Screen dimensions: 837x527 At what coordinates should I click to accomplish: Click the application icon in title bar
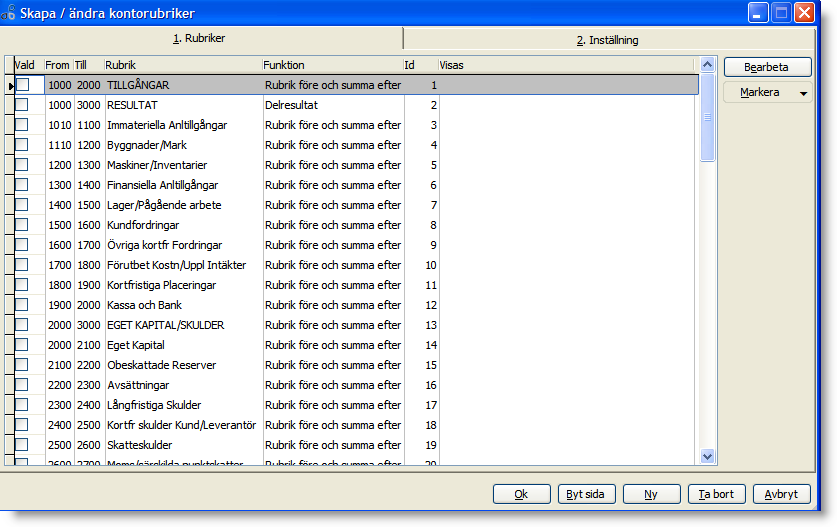tap(9, 13)
